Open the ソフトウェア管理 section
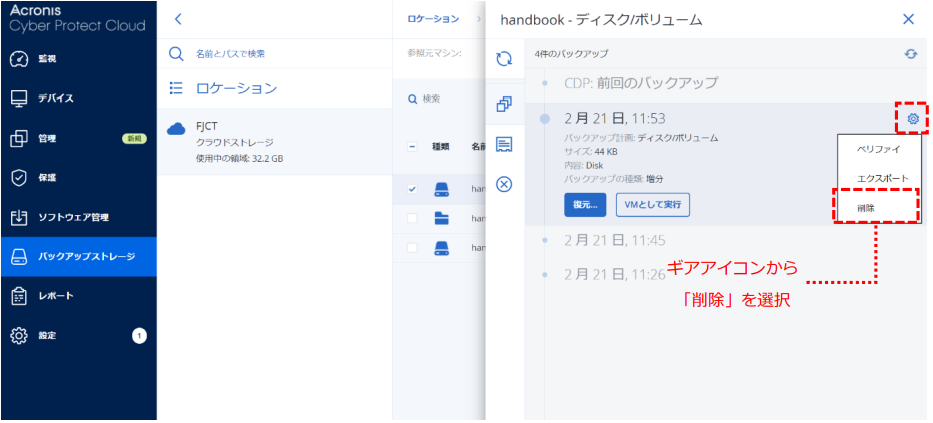The height and width of the screenshot is (423, 933). [79, 217]
